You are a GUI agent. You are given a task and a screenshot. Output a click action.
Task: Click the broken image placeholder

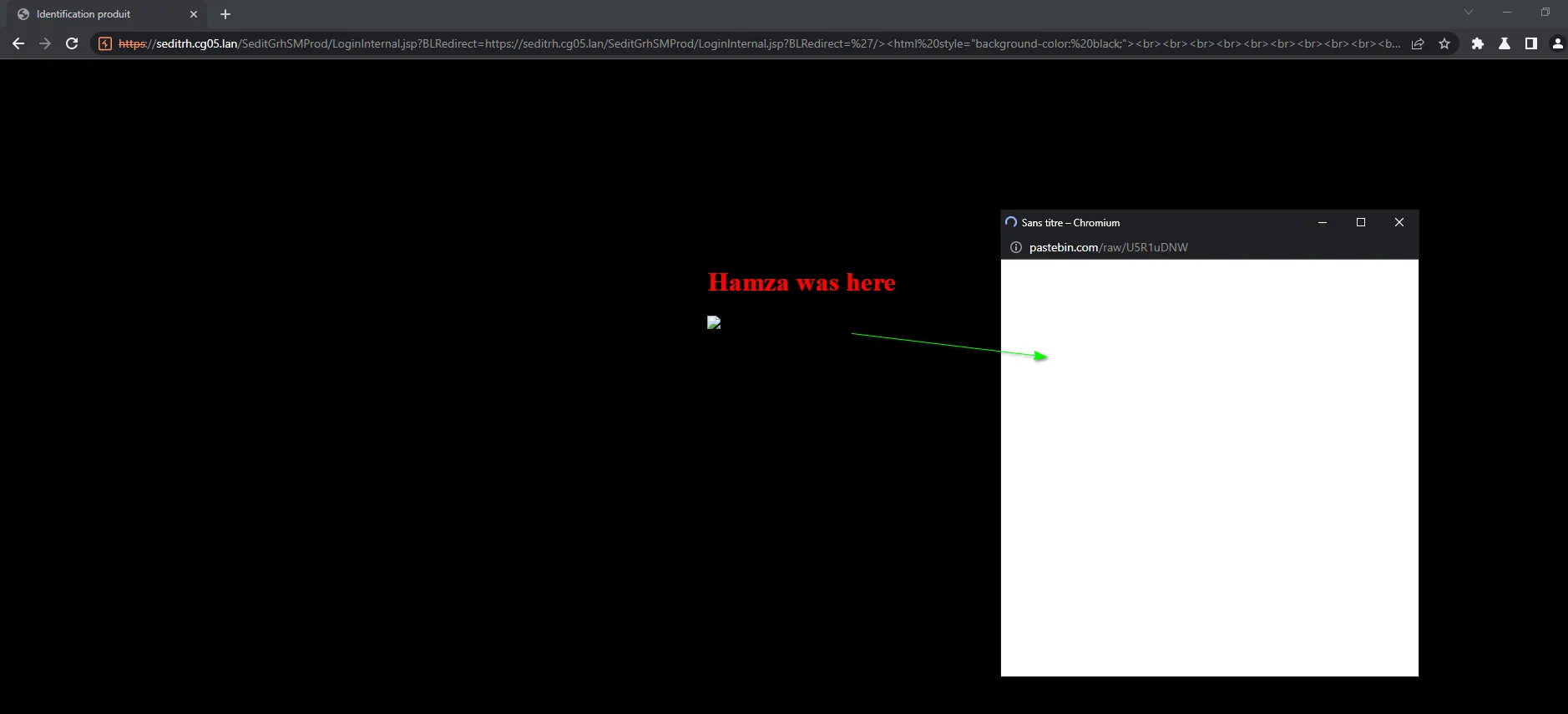pos(714,322)
